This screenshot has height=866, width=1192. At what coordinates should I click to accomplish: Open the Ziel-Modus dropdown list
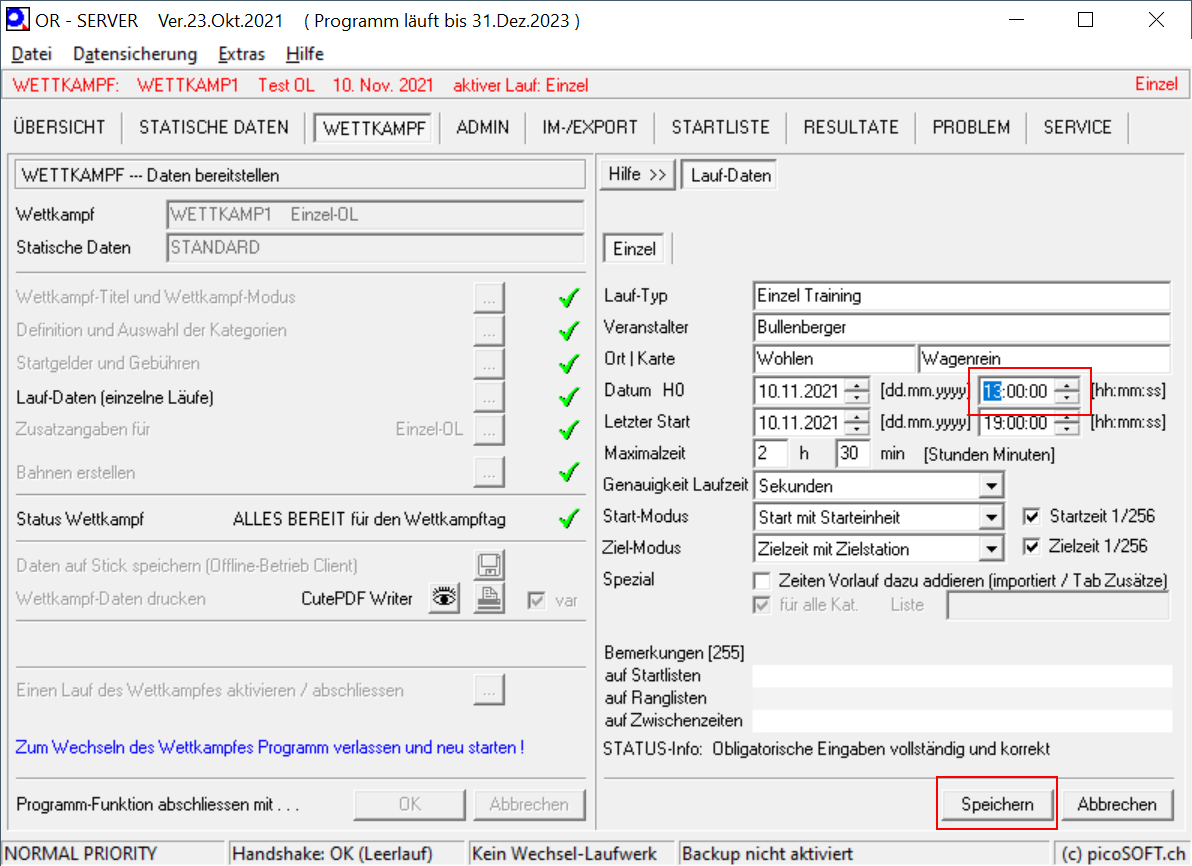[990, 549]
